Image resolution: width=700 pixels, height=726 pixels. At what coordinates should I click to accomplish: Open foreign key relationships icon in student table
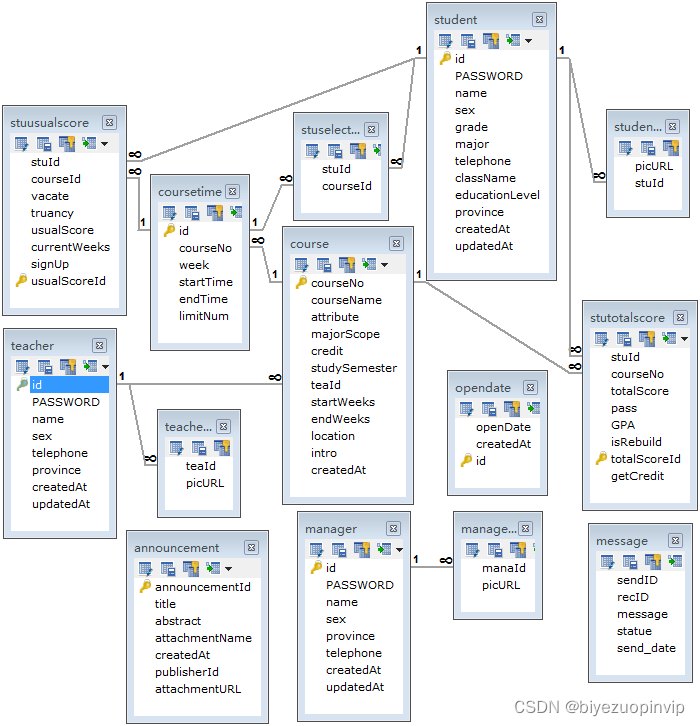point(491,41)
